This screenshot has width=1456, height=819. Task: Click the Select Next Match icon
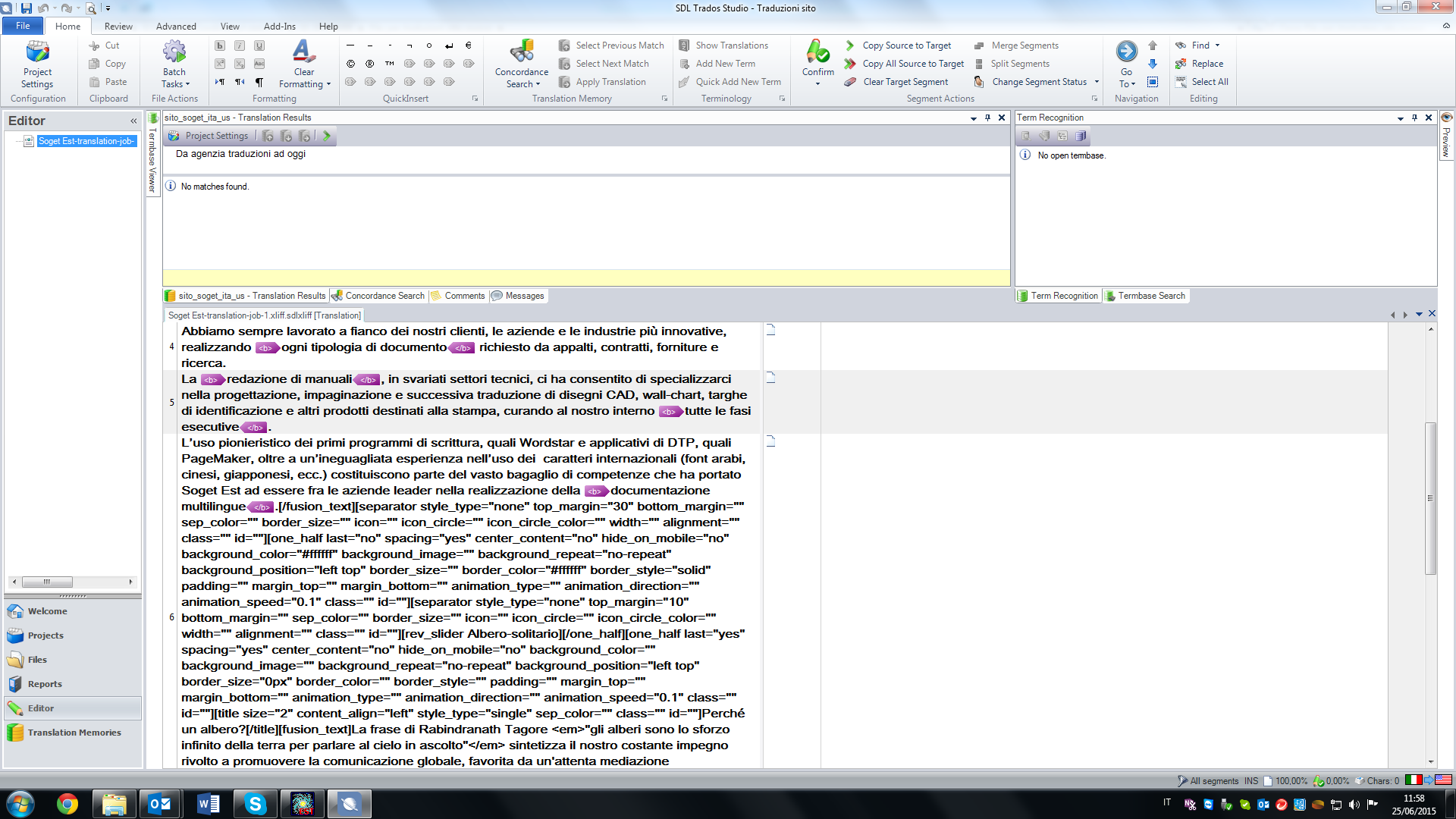564,64
